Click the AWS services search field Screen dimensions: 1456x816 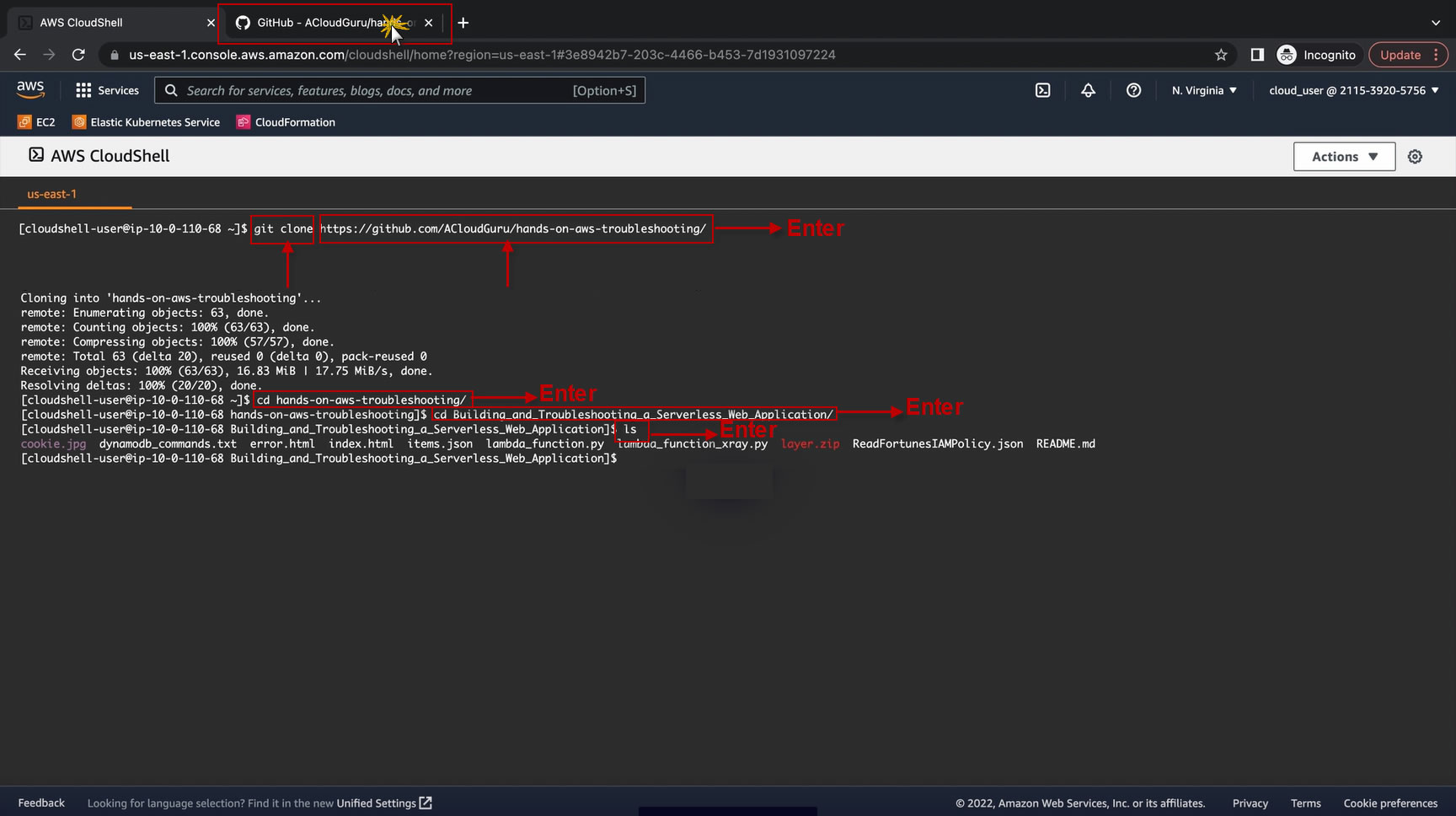click(x=399, y=90)
